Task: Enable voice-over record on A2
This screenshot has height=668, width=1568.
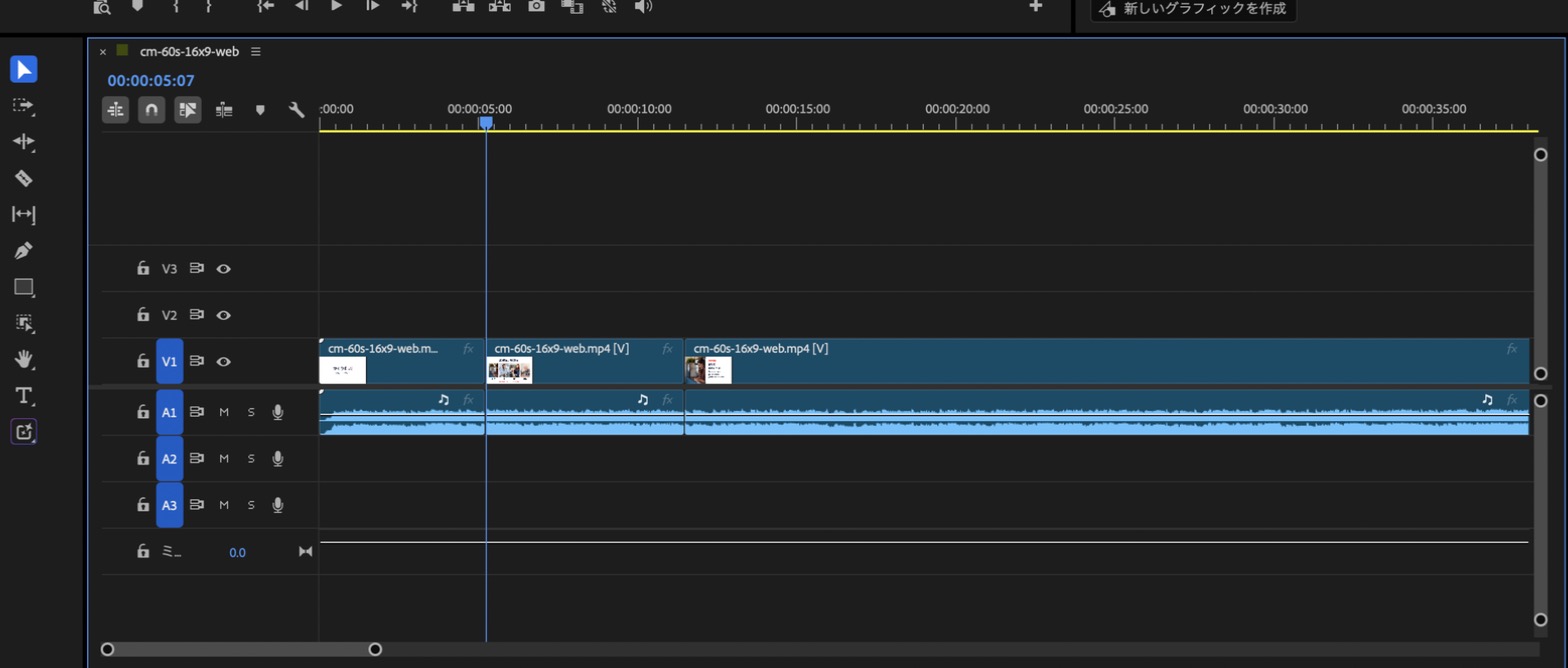Action: coord(278,459)
